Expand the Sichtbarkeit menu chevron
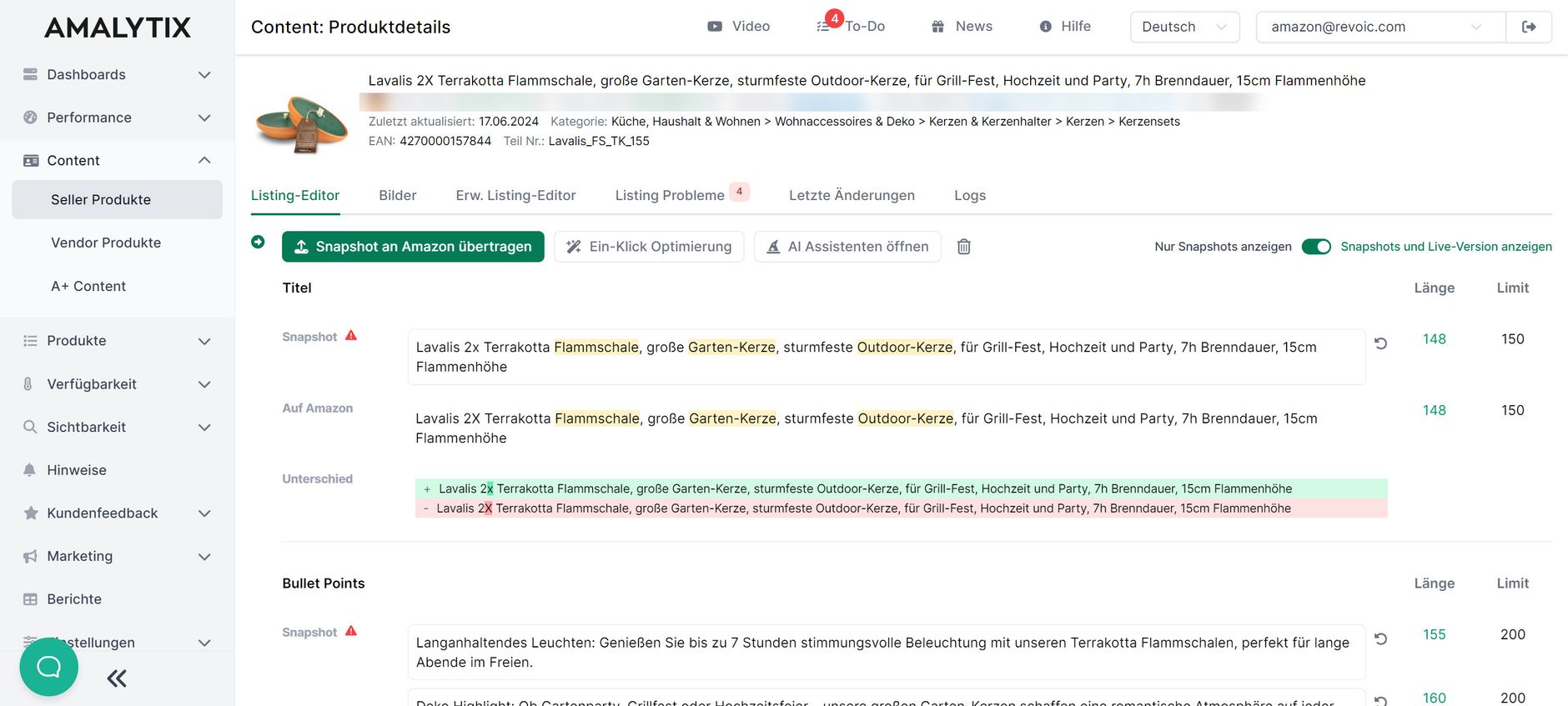Screen dimensions: 1568x706 pyautogui.click(x=204, y=428)
